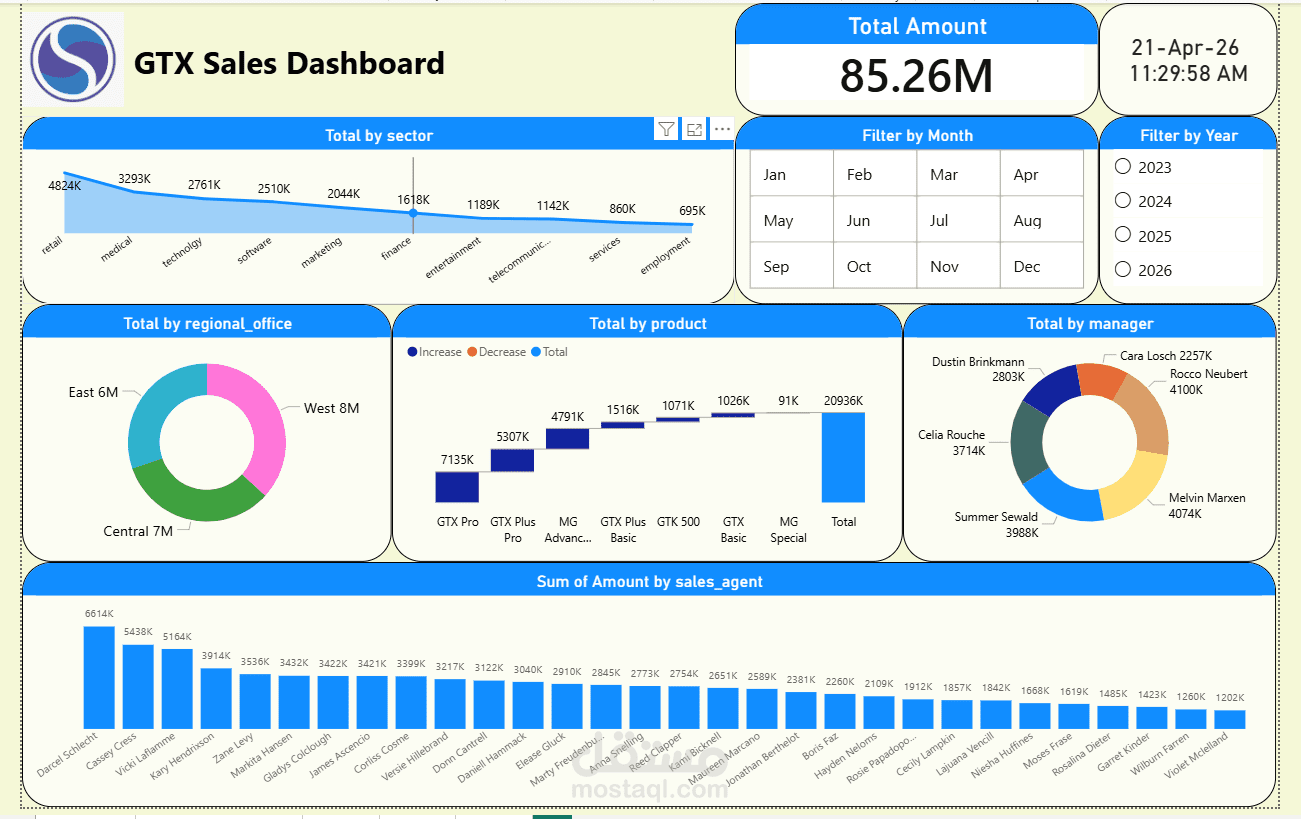Select the 2024 year radio button
Viewport: 1301px width, 819px height.
pos(1123,201)
